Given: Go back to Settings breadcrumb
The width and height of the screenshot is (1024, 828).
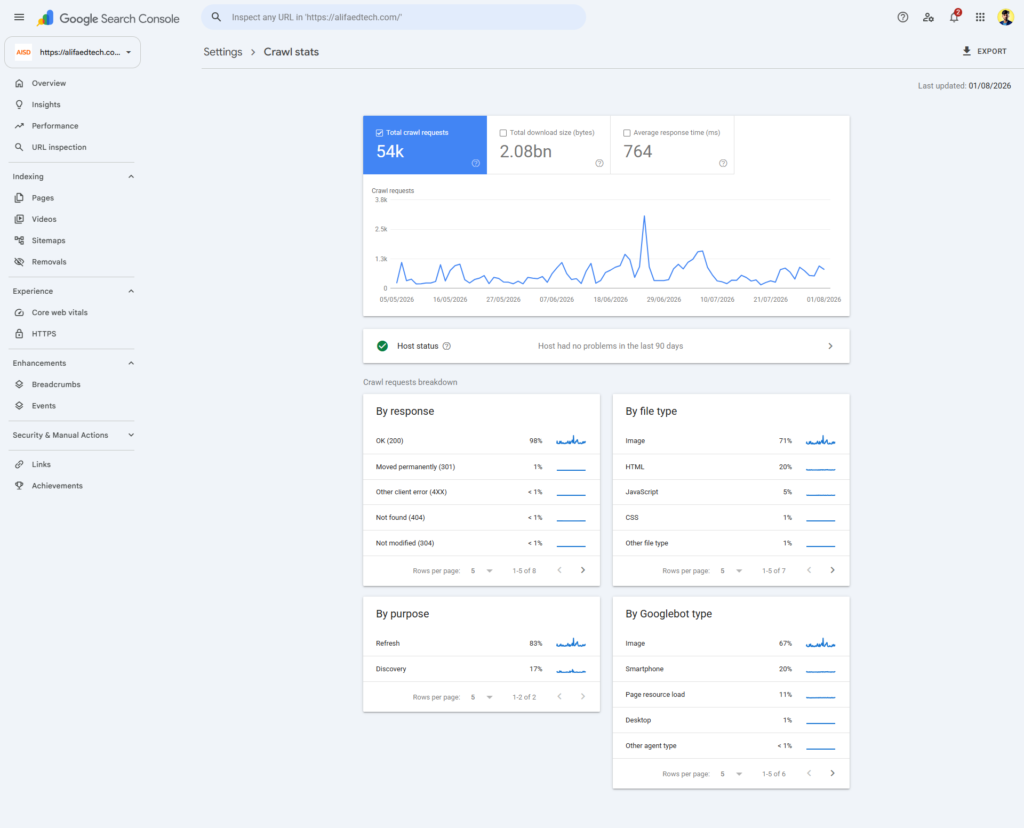Looking at the screenshot, I should click(x=223, y=52).
